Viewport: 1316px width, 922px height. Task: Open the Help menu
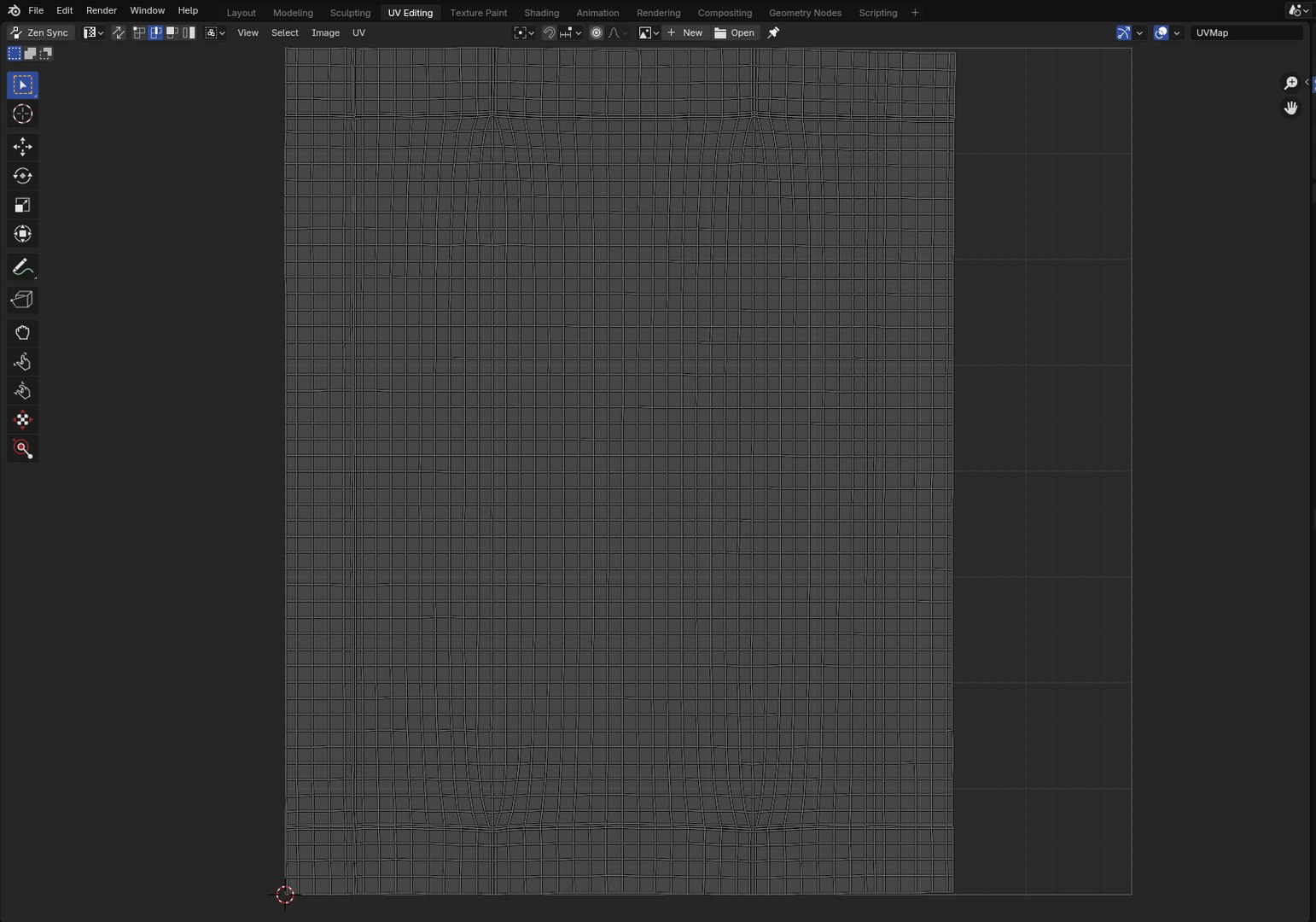[188, 10]
